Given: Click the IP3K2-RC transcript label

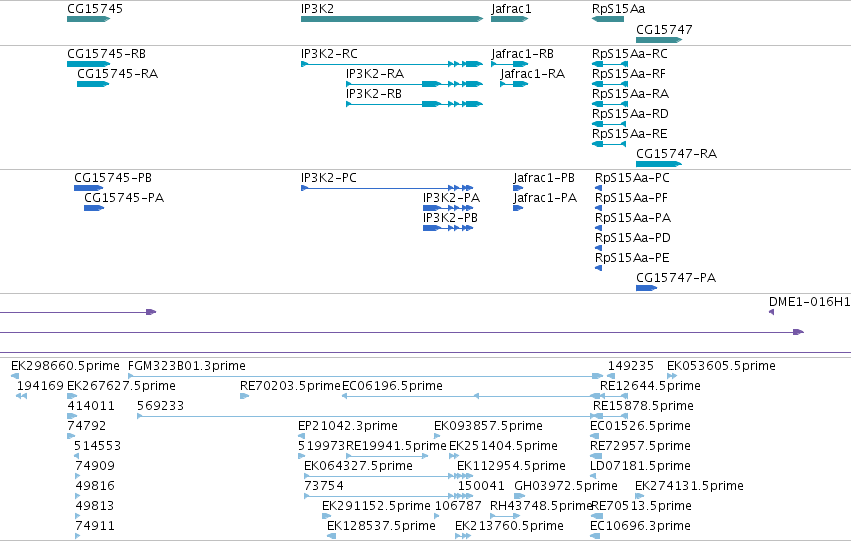Looking at the screenshot, I should click(329, 54).
